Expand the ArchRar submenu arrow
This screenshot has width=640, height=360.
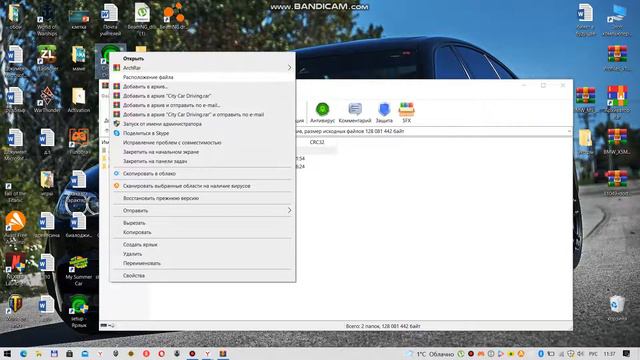click(289, 68)
